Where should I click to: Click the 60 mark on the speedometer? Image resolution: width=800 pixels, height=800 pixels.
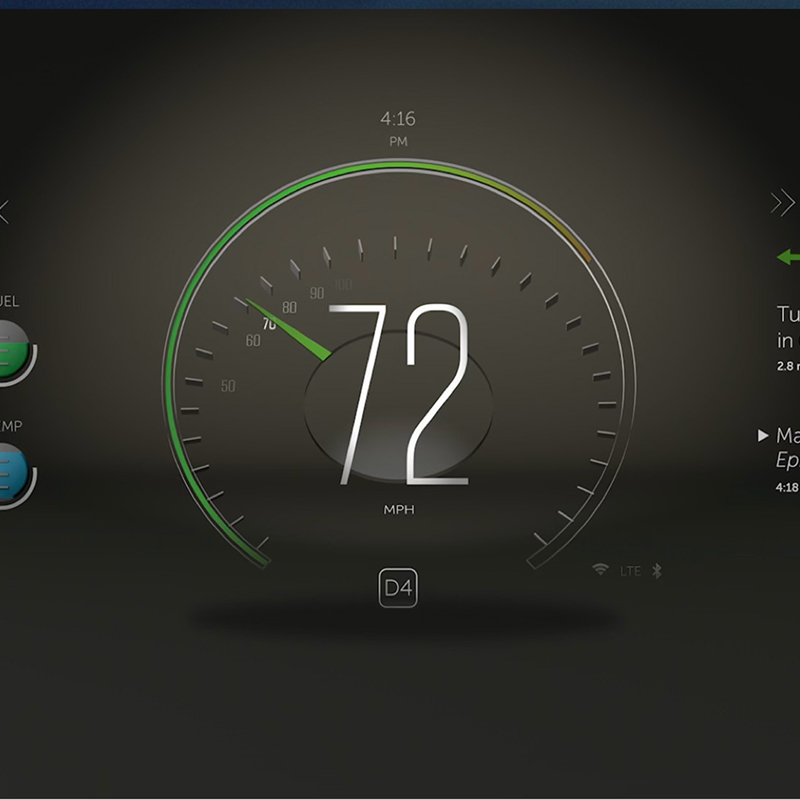(x=253, y=340)
